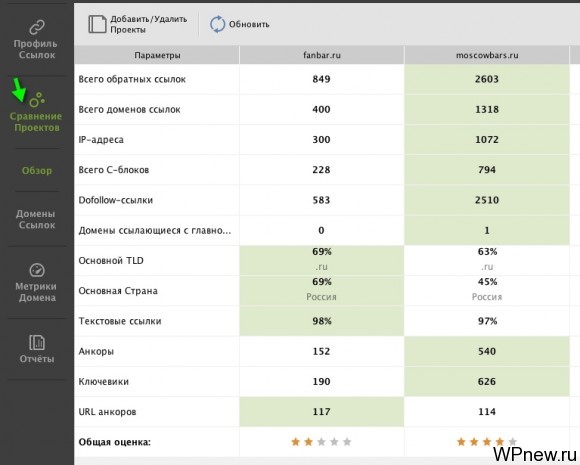Open the Обзор sidebar section
The width and height of the screenshot is (580, 465).
(37, 171)
